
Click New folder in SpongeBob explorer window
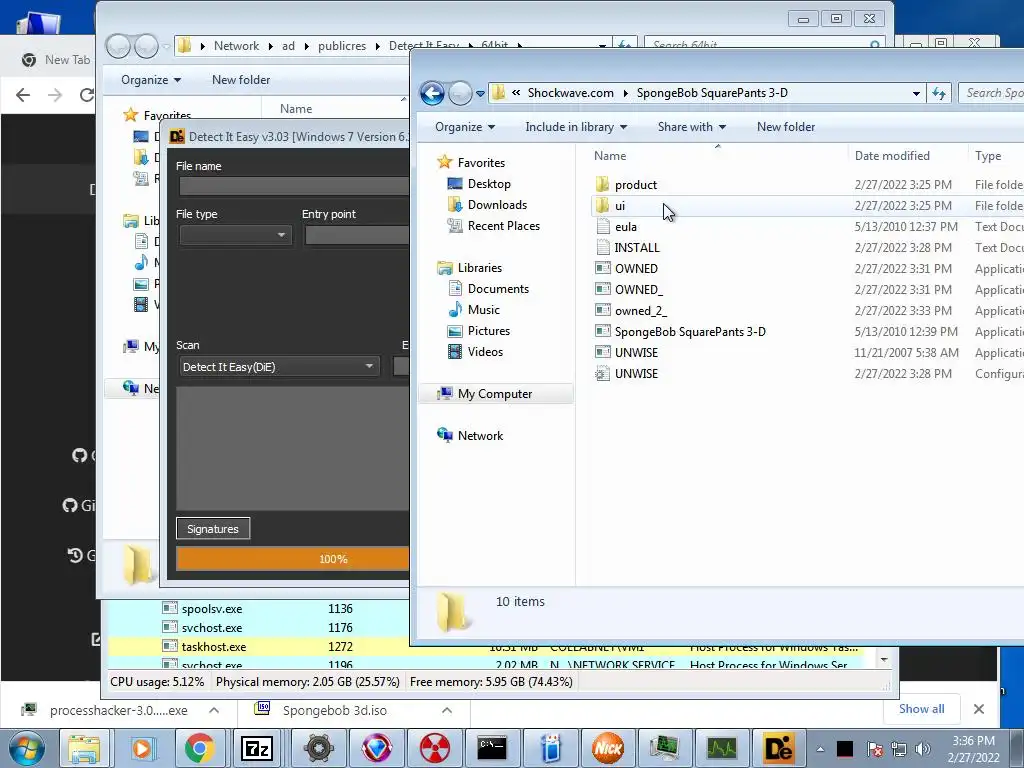tap(786, 127)
